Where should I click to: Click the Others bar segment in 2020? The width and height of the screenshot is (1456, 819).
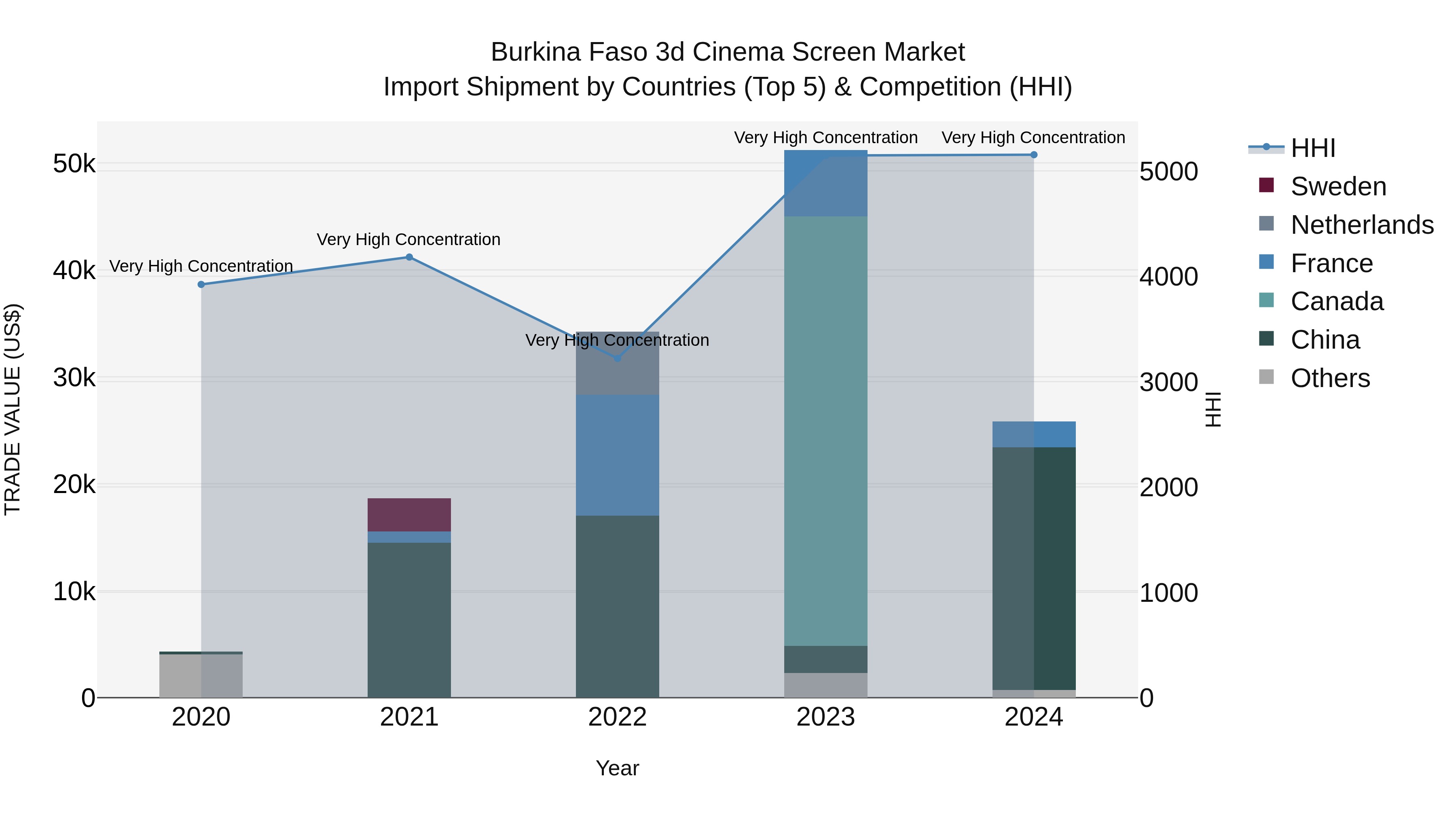[201, 676]
